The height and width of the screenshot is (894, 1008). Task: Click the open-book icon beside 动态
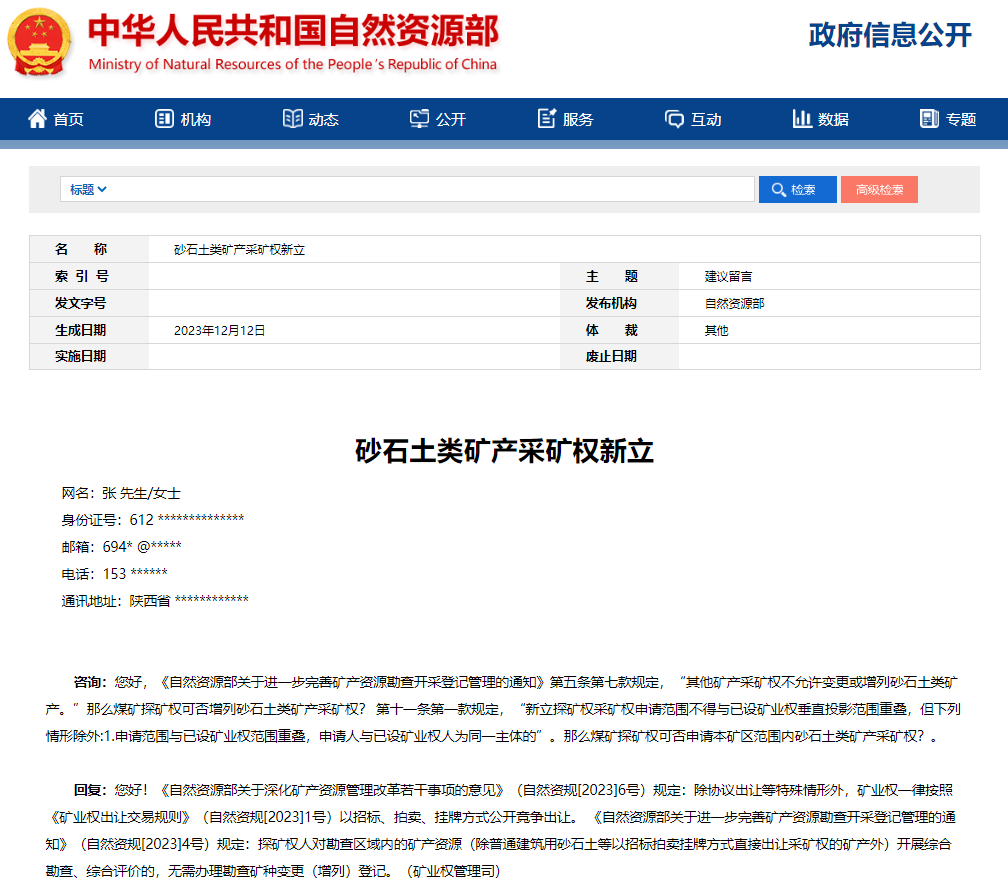click(292, 119)
